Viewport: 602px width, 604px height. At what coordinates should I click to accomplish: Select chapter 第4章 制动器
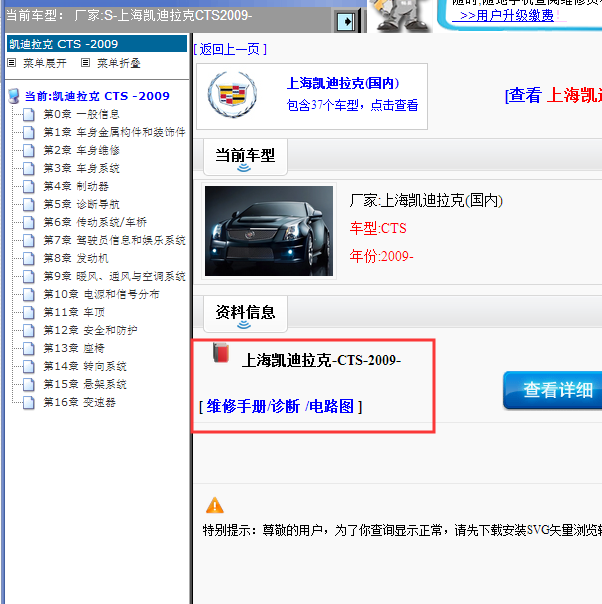point(76,186)
